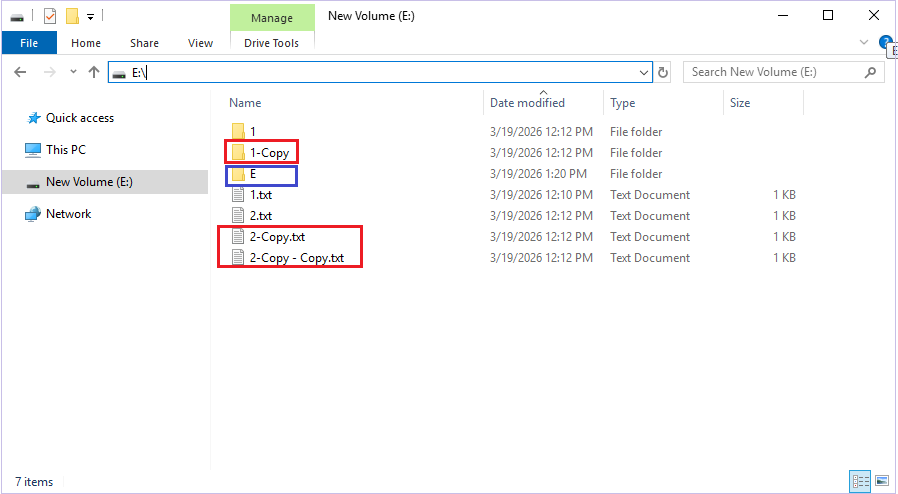898x494 pixels.
Task: Click the text file icon of 2.txt
Action: tap(238, 216)
